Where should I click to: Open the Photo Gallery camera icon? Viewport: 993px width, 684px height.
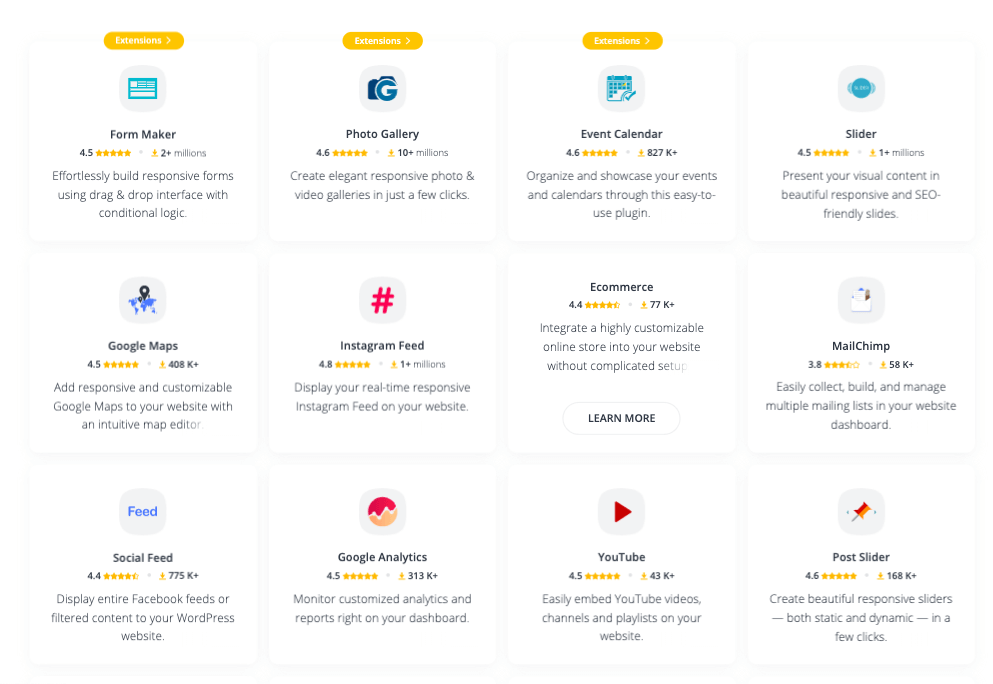(x=383, y=89)
